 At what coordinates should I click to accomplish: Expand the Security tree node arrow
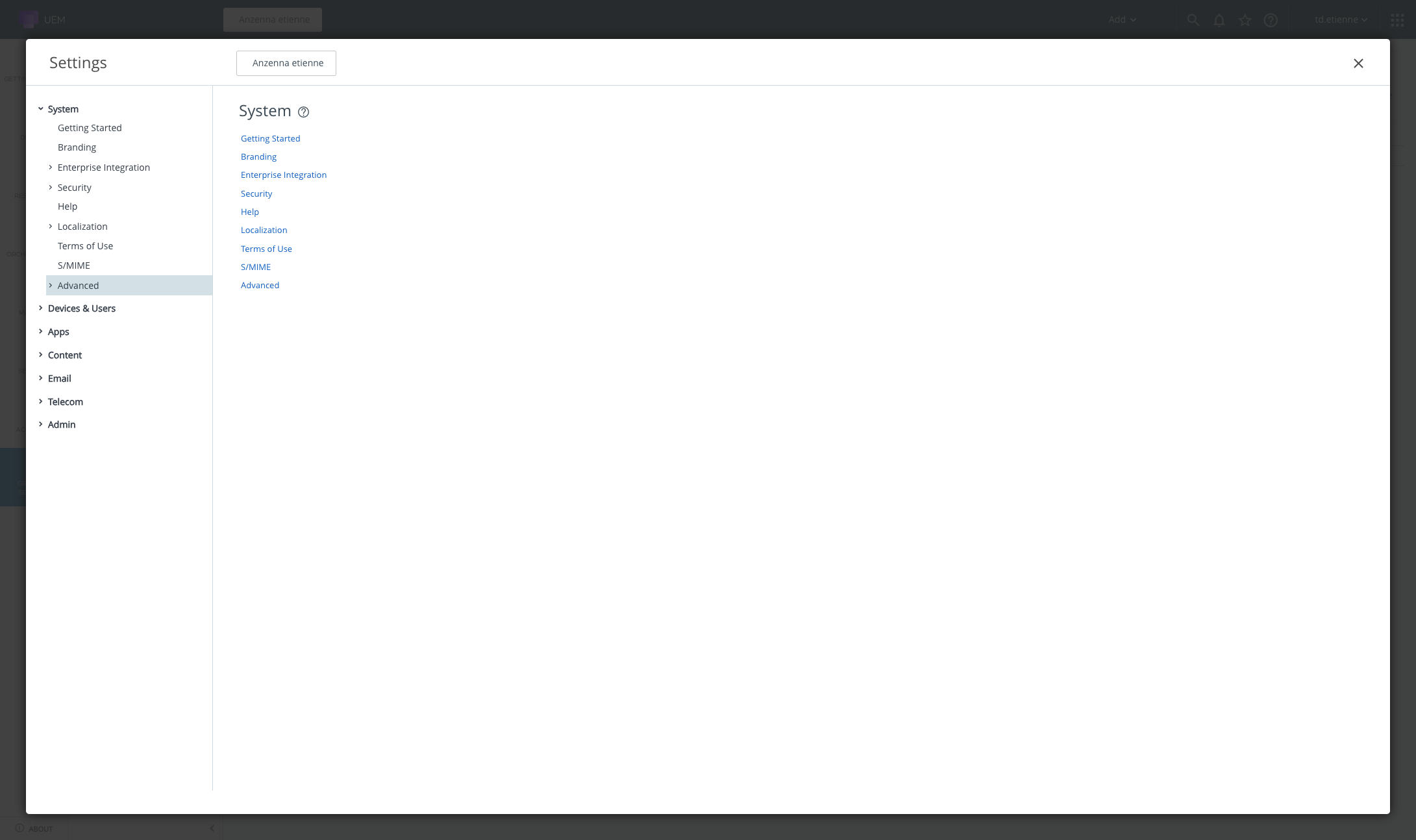[x=51, y=188]
